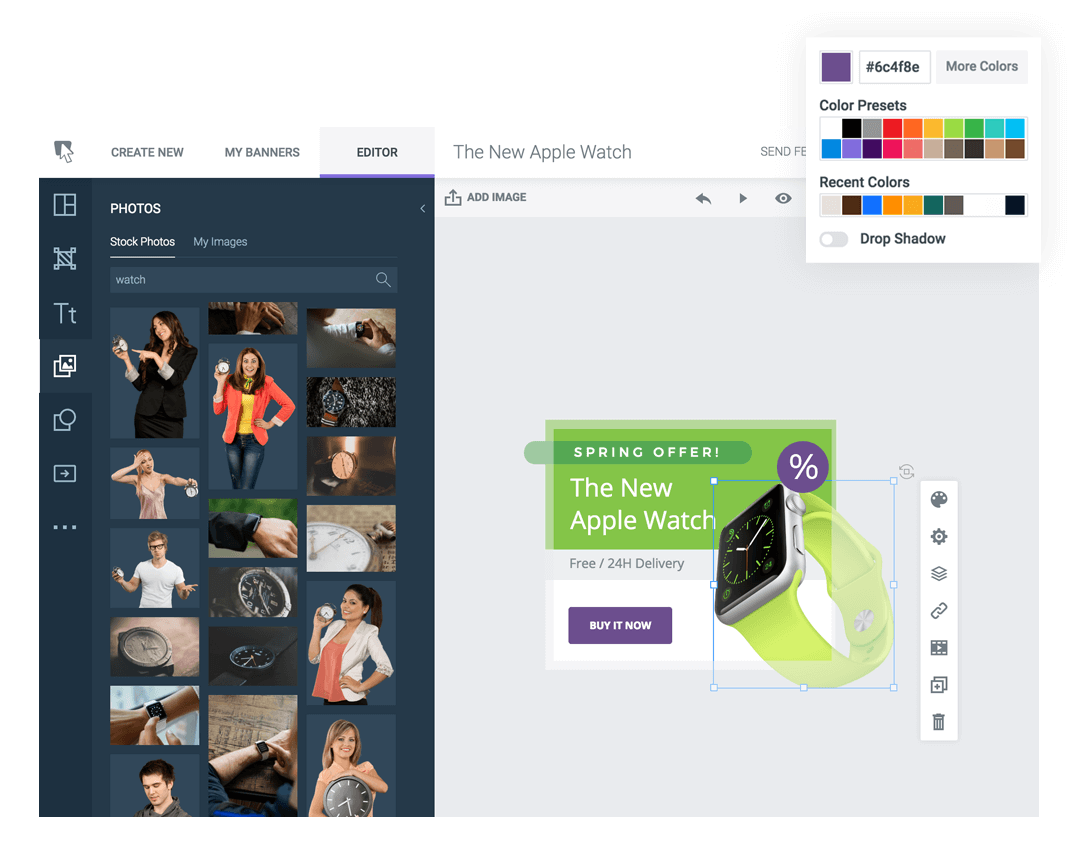This screenshot has height=866, width=1080.
Task: Click the undo arrow in the toolbar
Action: pyautogui.click(x=703, y=198)
